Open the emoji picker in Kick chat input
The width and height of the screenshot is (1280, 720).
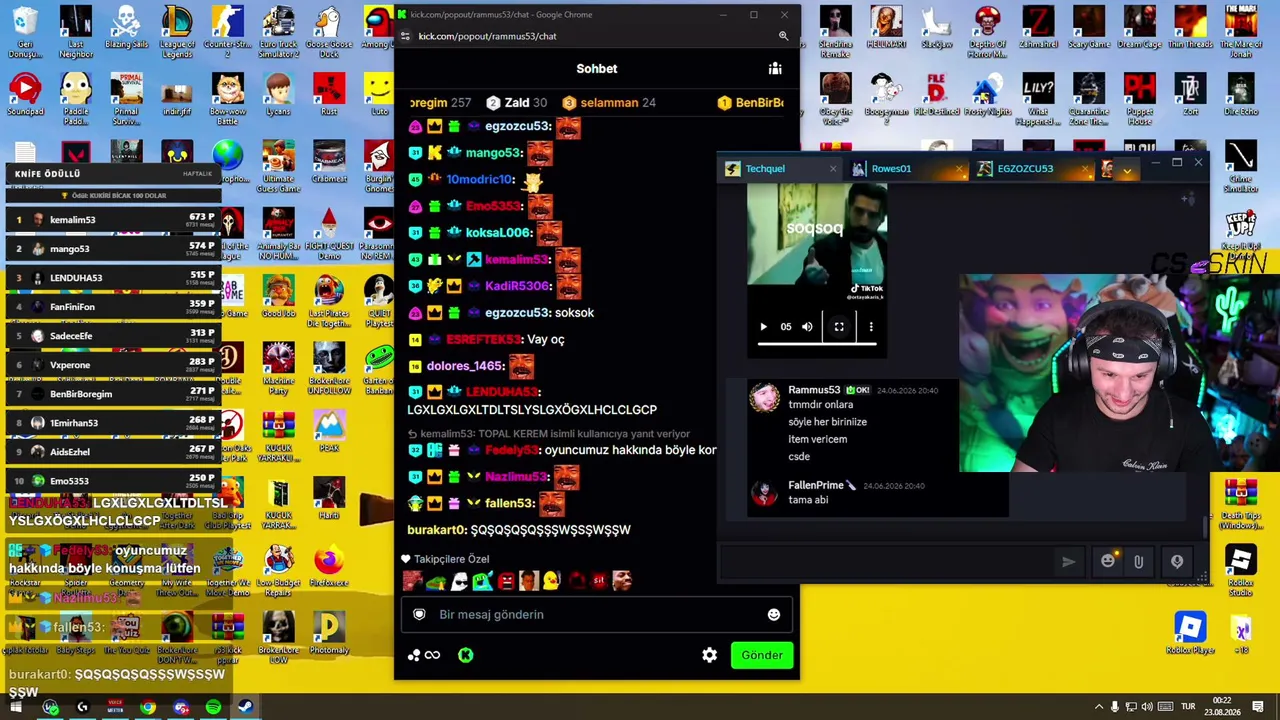[774, 614]
